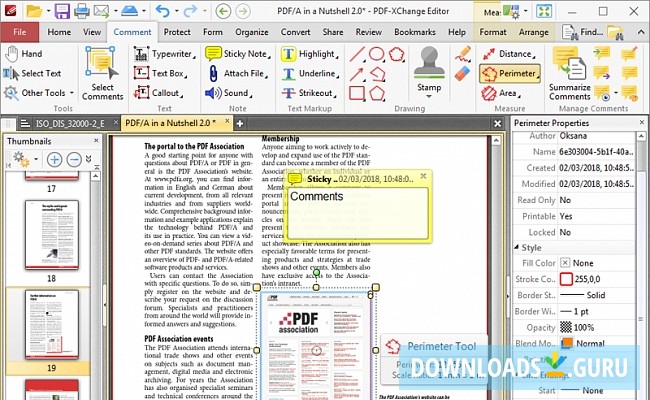Switch to the Organize ribbon tab
650x400 pixels.
(x=252, y=32)
